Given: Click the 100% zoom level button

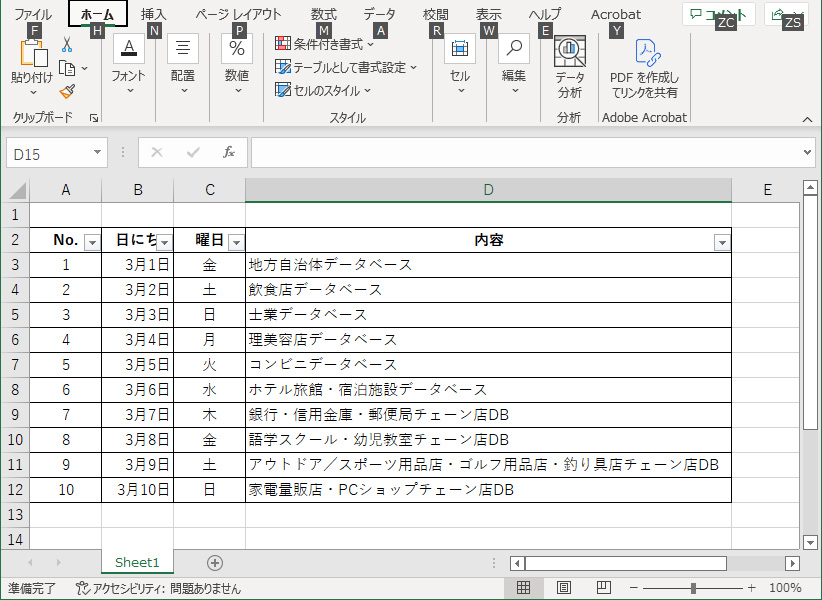Looking at the screenshot, I should pos(785,588).
